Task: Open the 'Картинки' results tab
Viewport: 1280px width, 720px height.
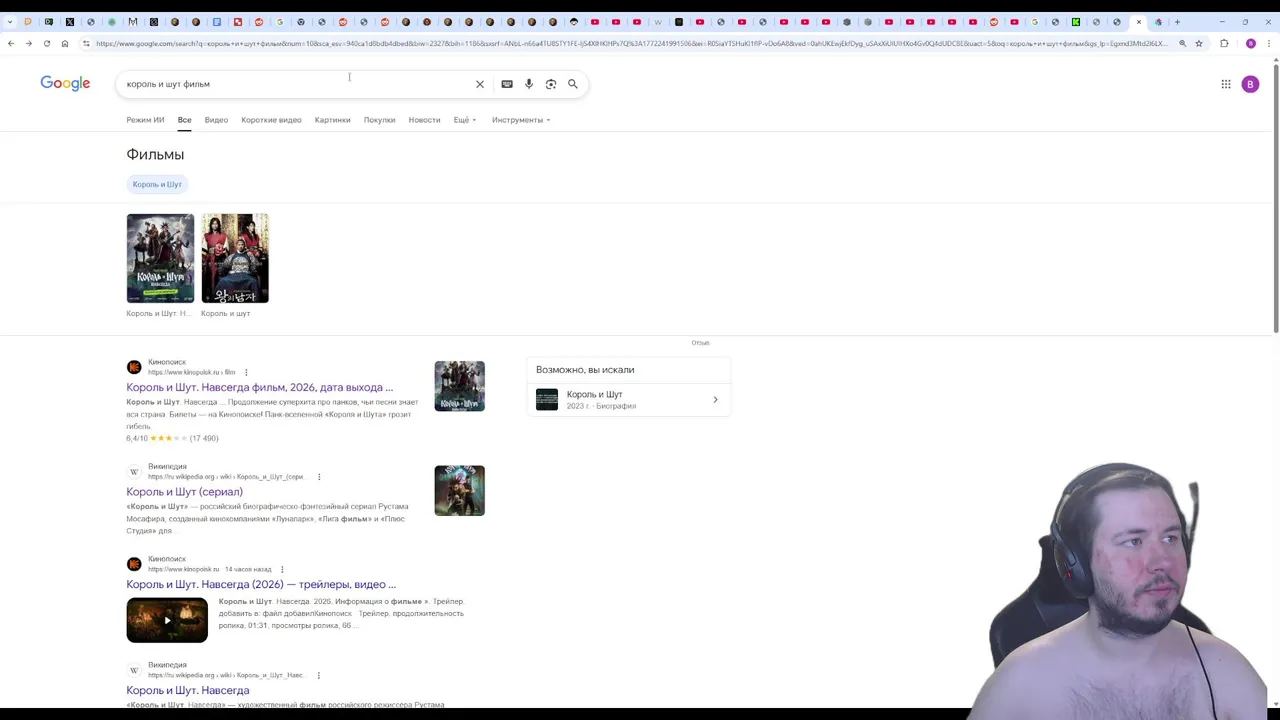Action: tap(332, 120)
